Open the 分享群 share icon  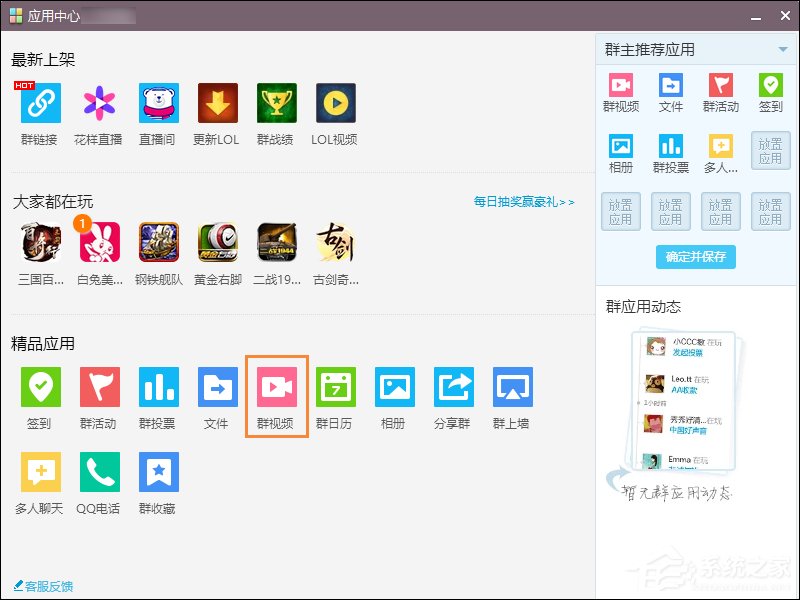point(453,388)
